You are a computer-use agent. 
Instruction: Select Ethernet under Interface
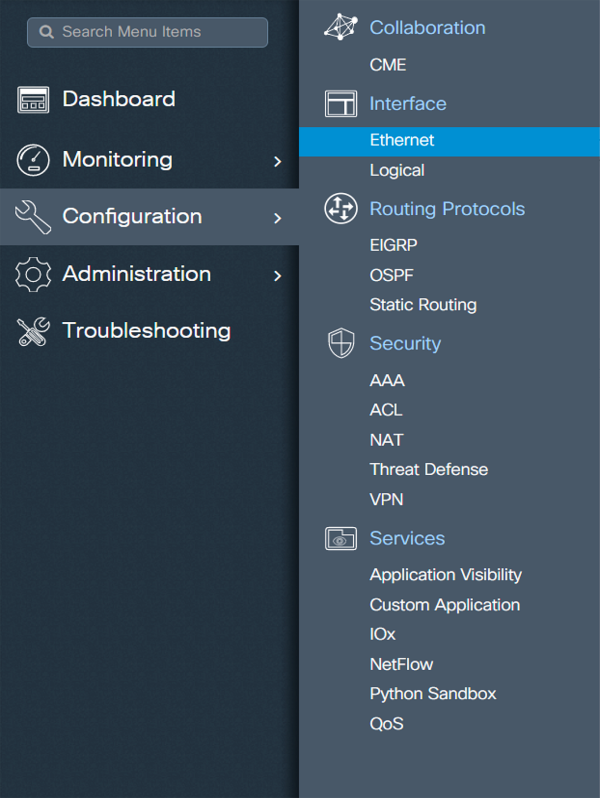coord(402,141)
